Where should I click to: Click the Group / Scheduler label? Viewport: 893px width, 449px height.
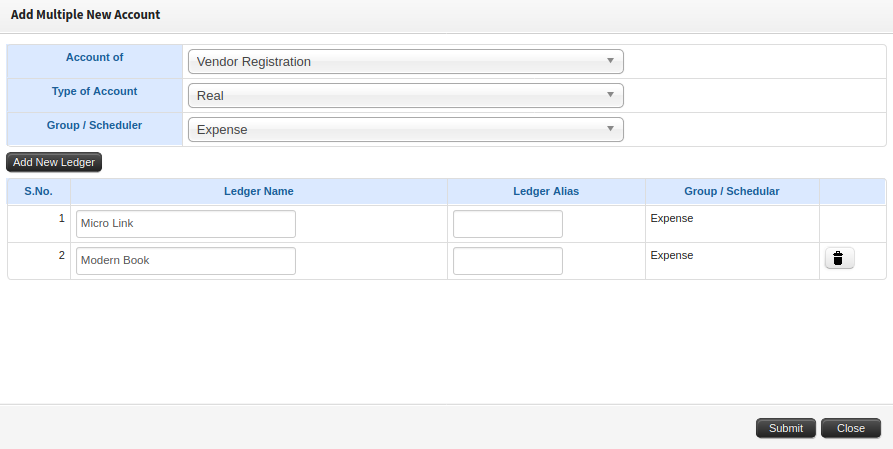pos(95,125)
